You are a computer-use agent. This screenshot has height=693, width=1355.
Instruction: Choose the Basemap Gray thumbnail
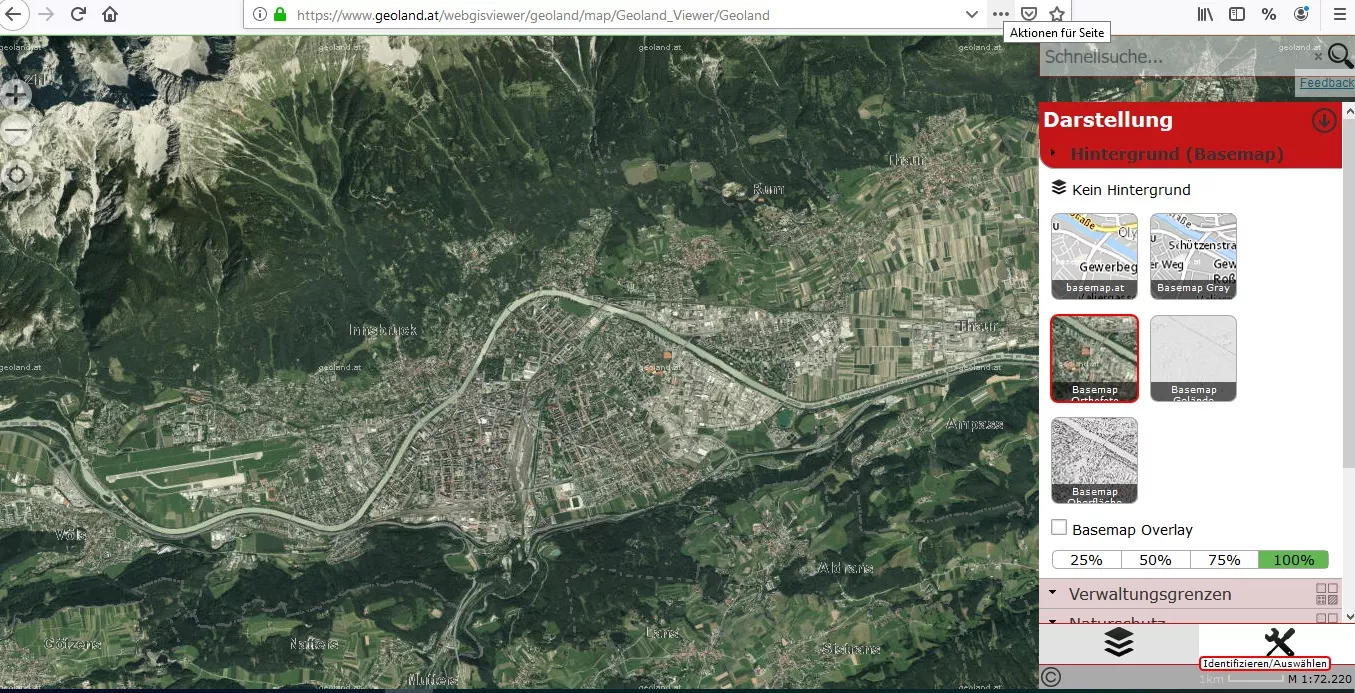click(x=1193, y=256)
